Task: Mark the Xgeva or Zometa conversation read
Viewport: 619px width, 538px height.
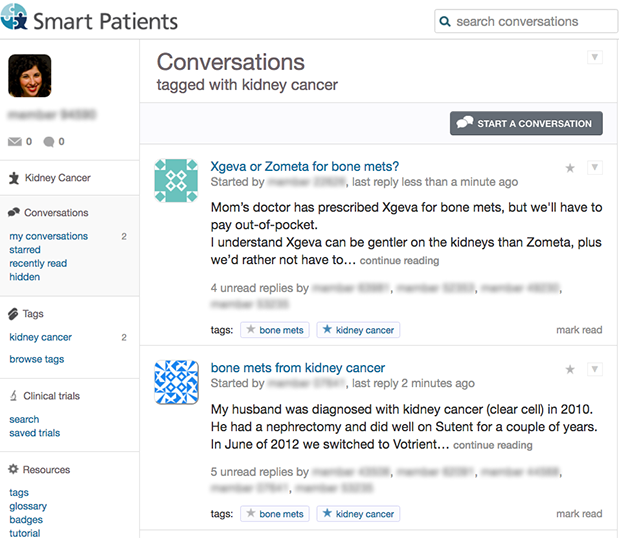Action: pyautogui.click(x=579, y=330)
